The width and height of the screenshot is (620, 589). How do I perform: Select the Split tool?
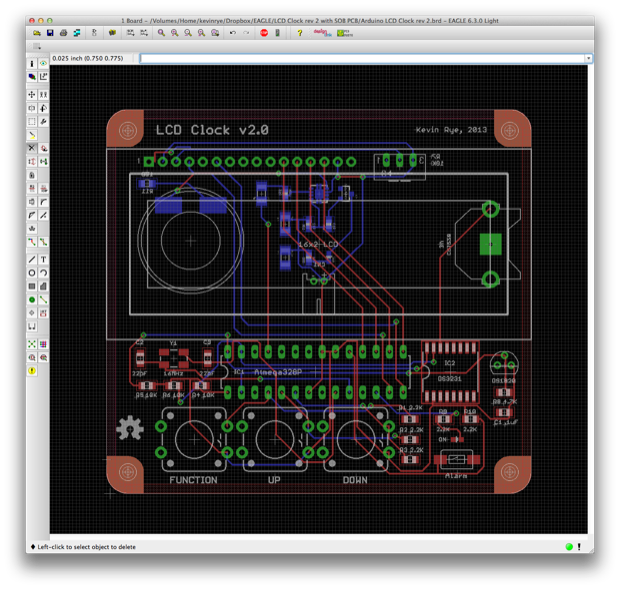coord(32,215)
